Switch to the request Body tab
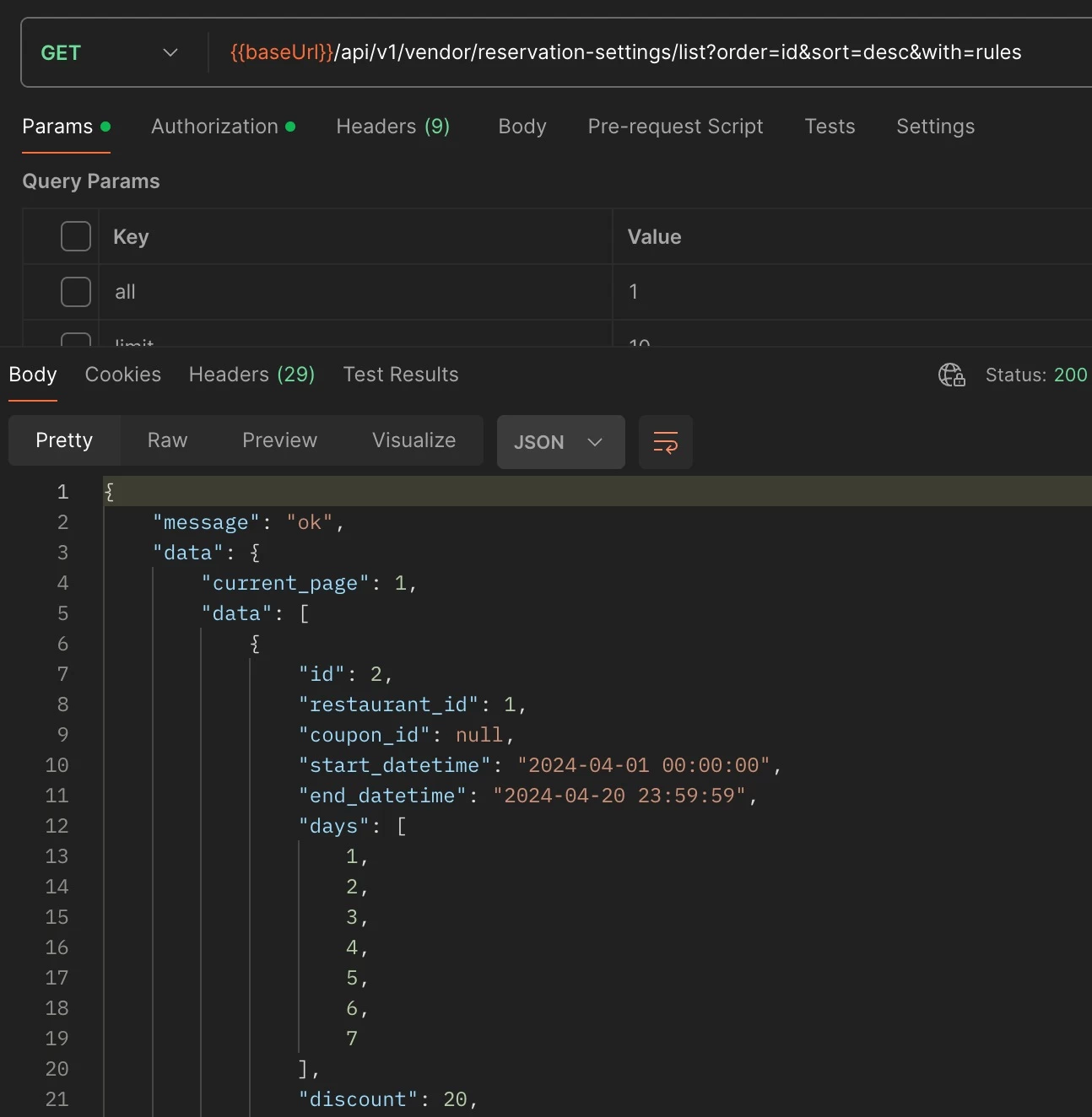 522,127
